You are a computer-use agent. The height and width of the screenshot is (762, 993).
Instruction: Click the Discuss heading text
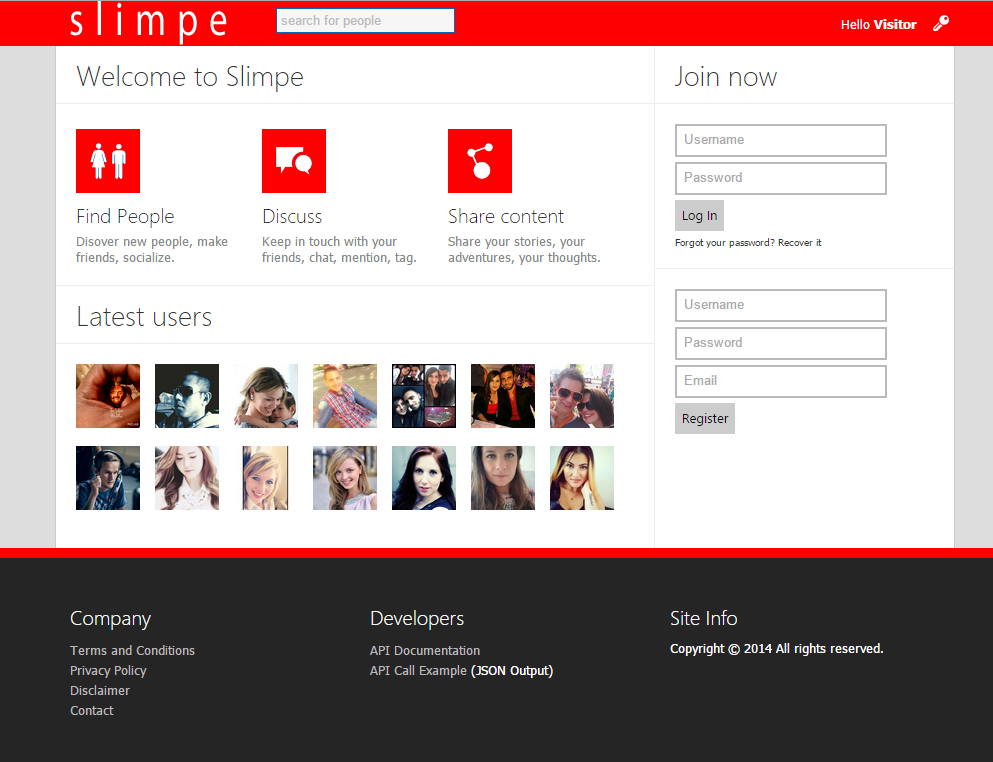click(292, 217)
